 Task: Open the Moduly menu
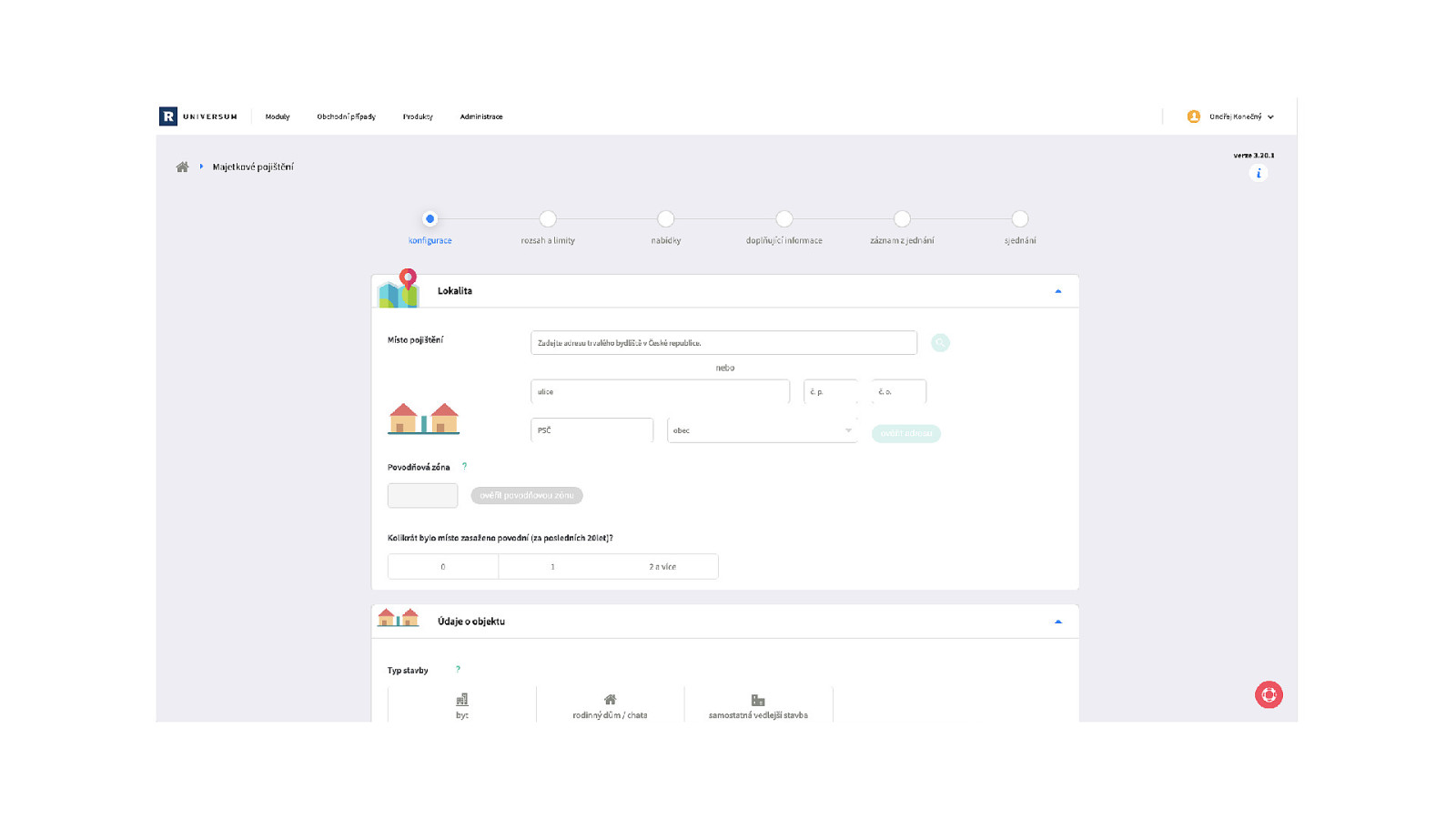(x=278, y=116)
